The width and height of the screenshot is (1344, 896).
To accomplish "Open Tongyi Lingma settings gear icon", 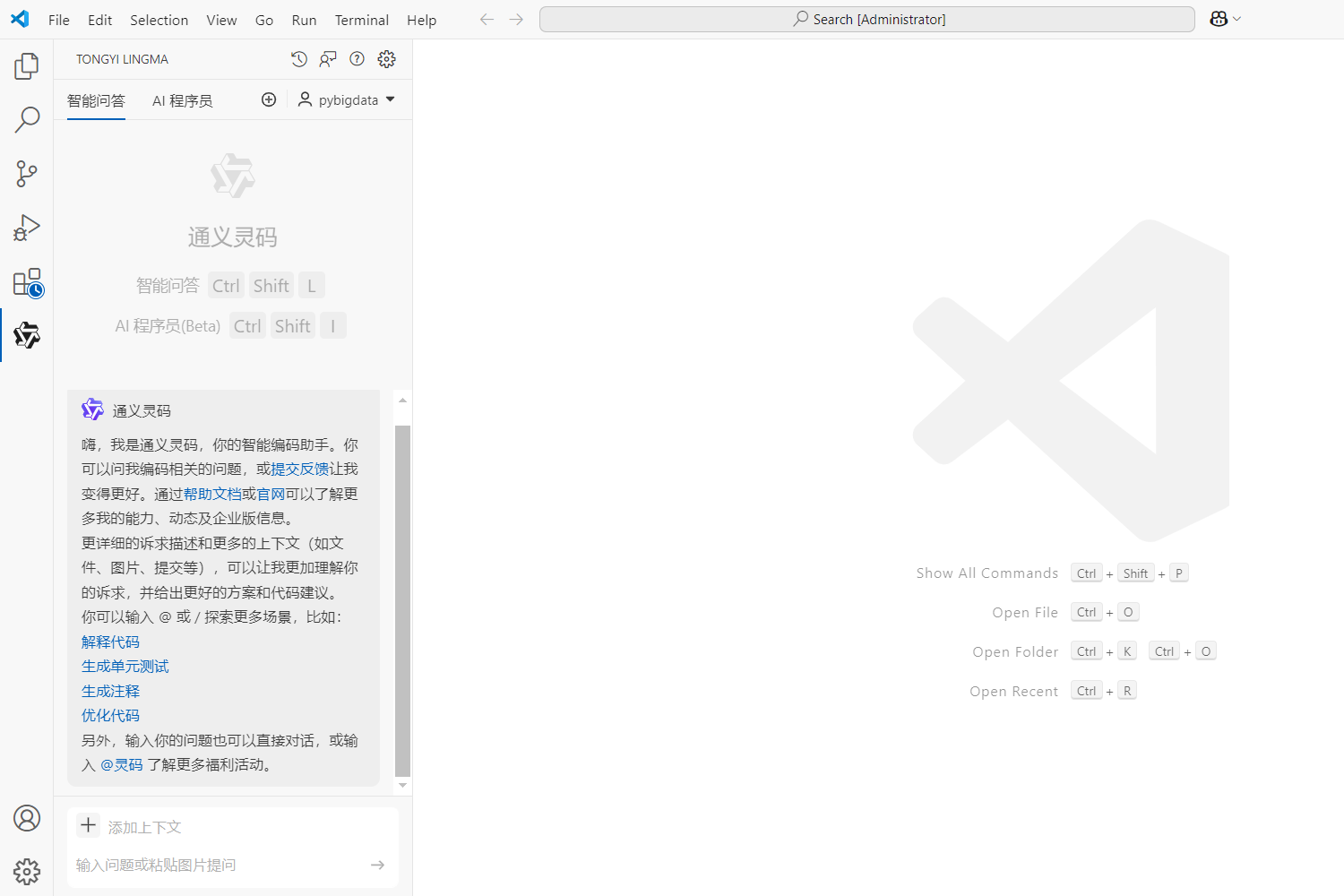I will tap(386, 59).
